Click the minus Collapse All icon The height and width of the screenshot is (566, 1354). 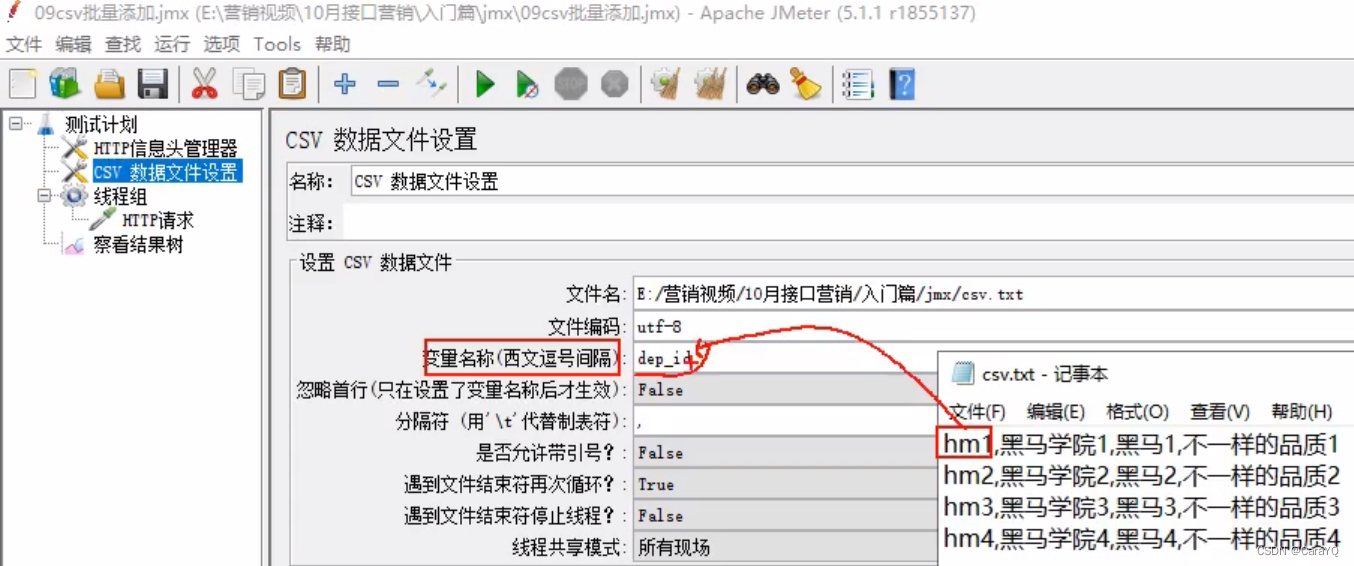(388, 84)
